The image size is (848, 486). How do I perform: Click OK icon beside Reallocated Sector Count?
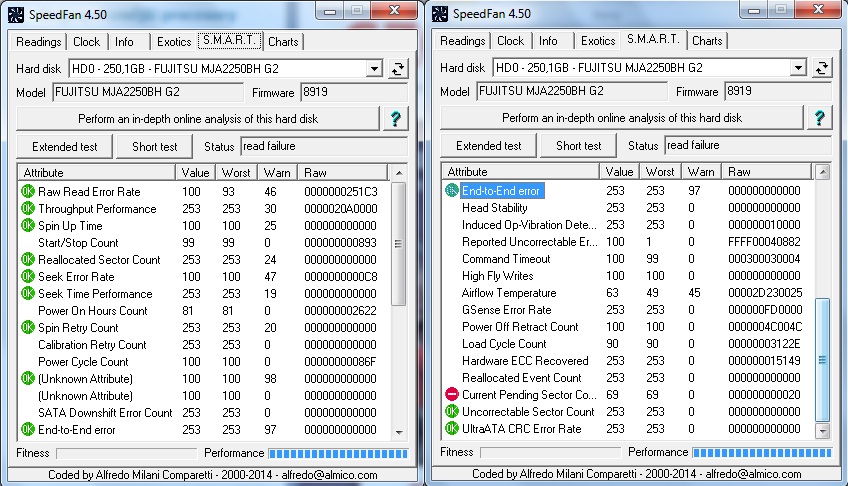tap(28, 259)
